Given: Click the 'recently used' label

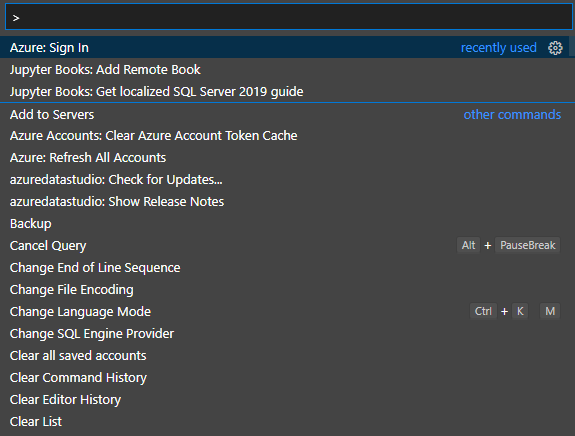Looking at the screenshot, I should pyautogui.click(x=498, y=48).
